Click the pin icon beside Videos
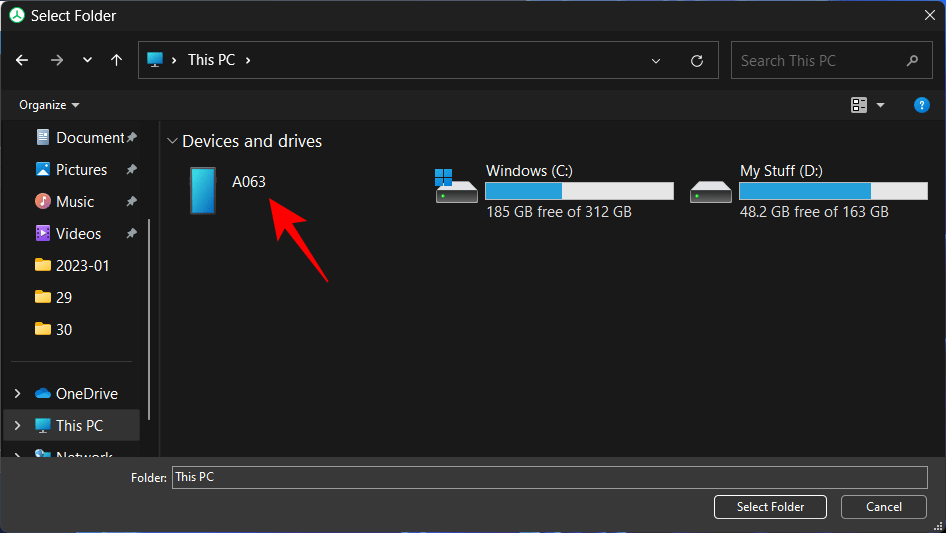 pos(132,233)
